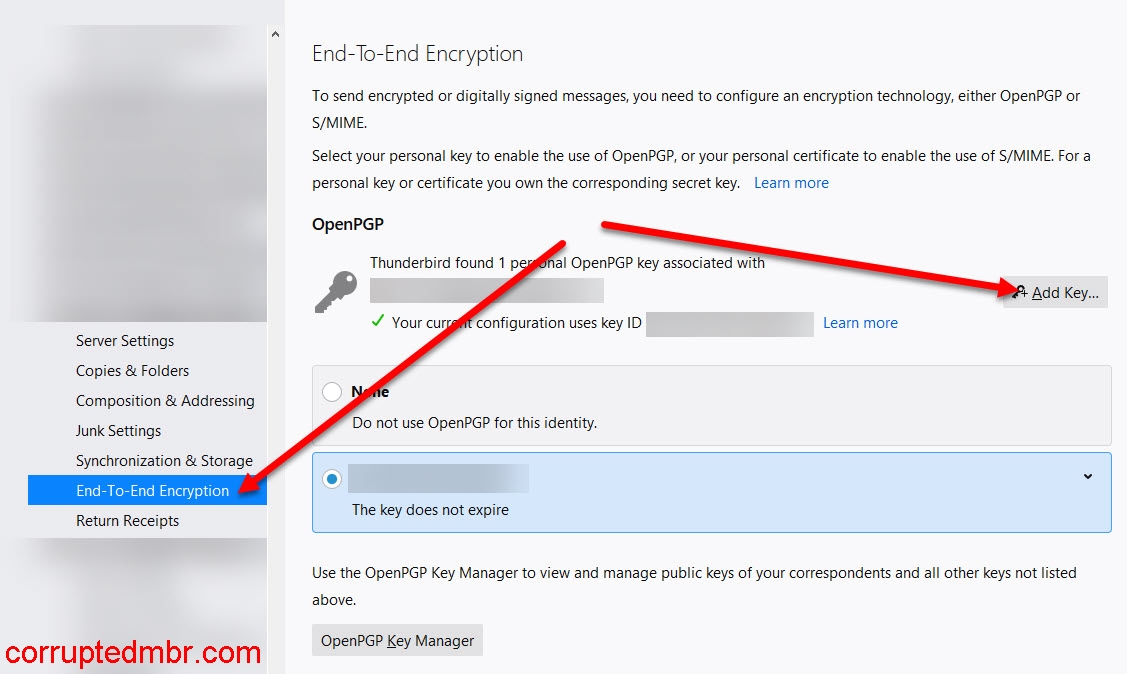Select the None radio to disable OpenPGP
This screenshot has width=1127, height=674.
click(332, 392)
